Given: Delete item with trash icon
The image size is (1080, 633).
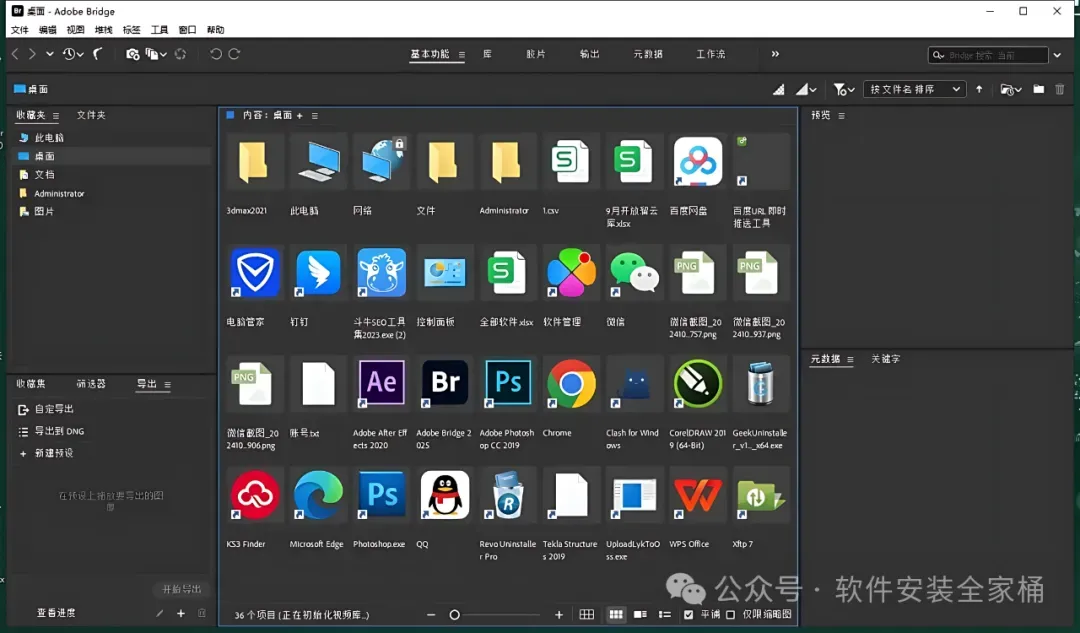Looking at the screenshot, I should coord(1060,90).
